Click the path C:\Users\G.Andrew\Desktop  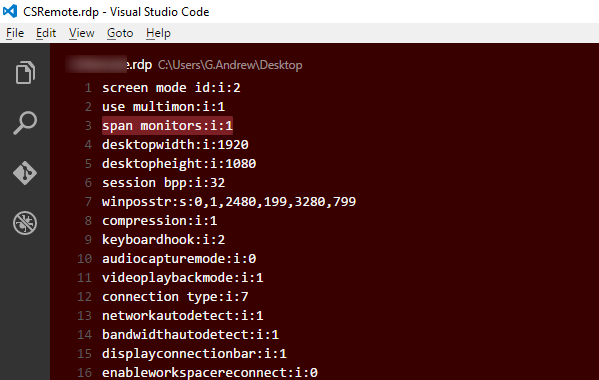(230, 65)
